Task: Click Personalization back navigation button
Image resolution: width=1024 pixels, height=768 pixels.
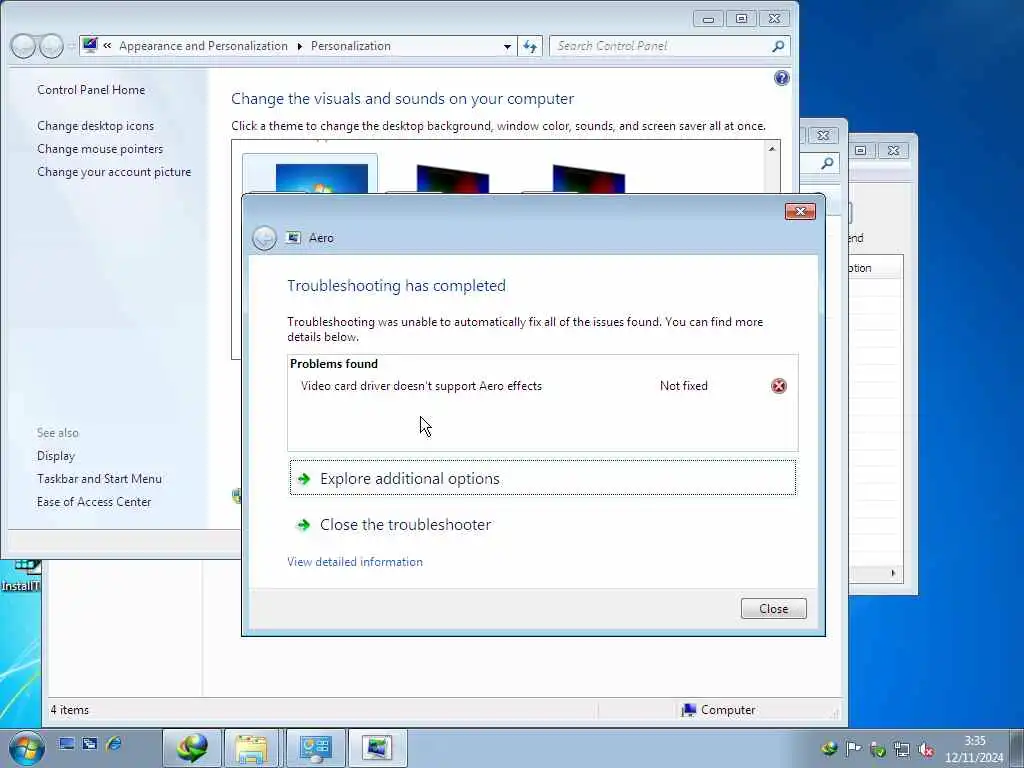Action: point(24,46)
